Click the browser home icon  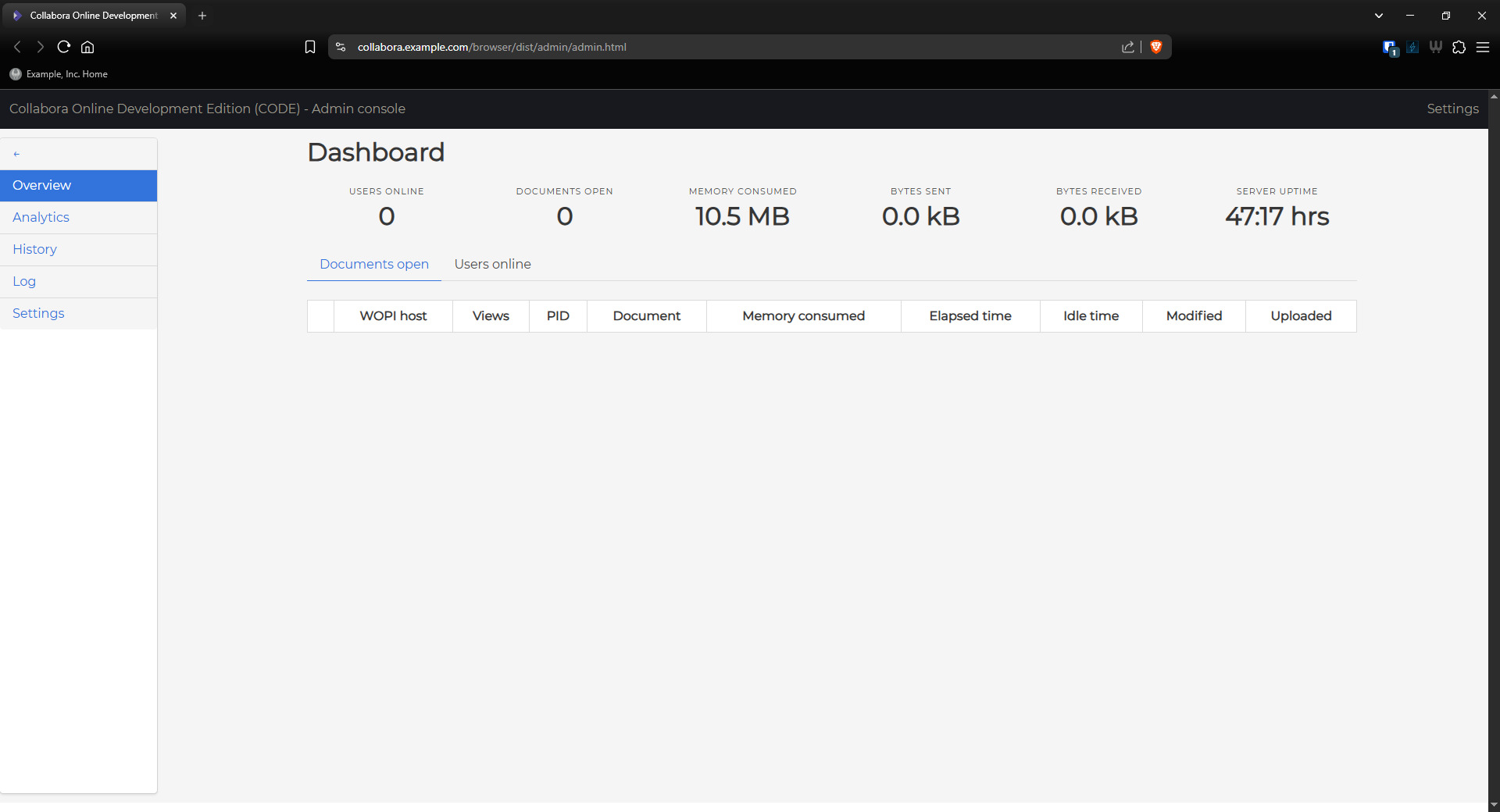[87, 47]
